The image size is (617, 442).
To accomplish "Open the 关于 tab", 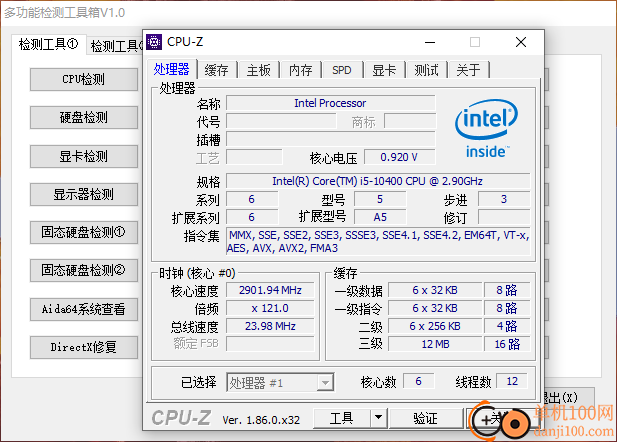I will 468,70.
